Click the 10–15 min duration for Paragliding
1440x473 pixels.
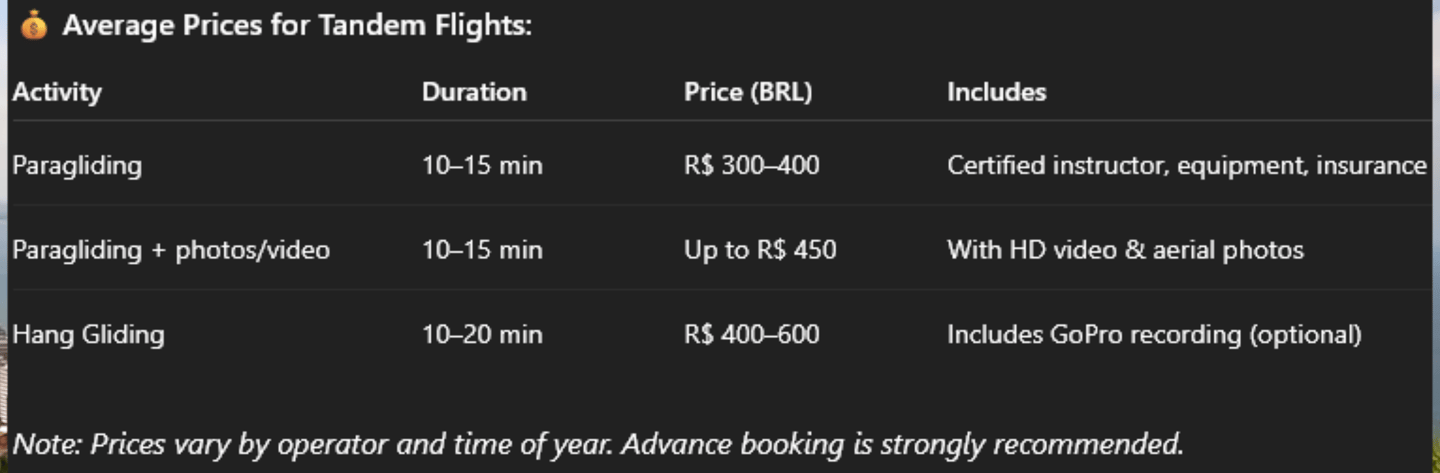tap(482, 165)
